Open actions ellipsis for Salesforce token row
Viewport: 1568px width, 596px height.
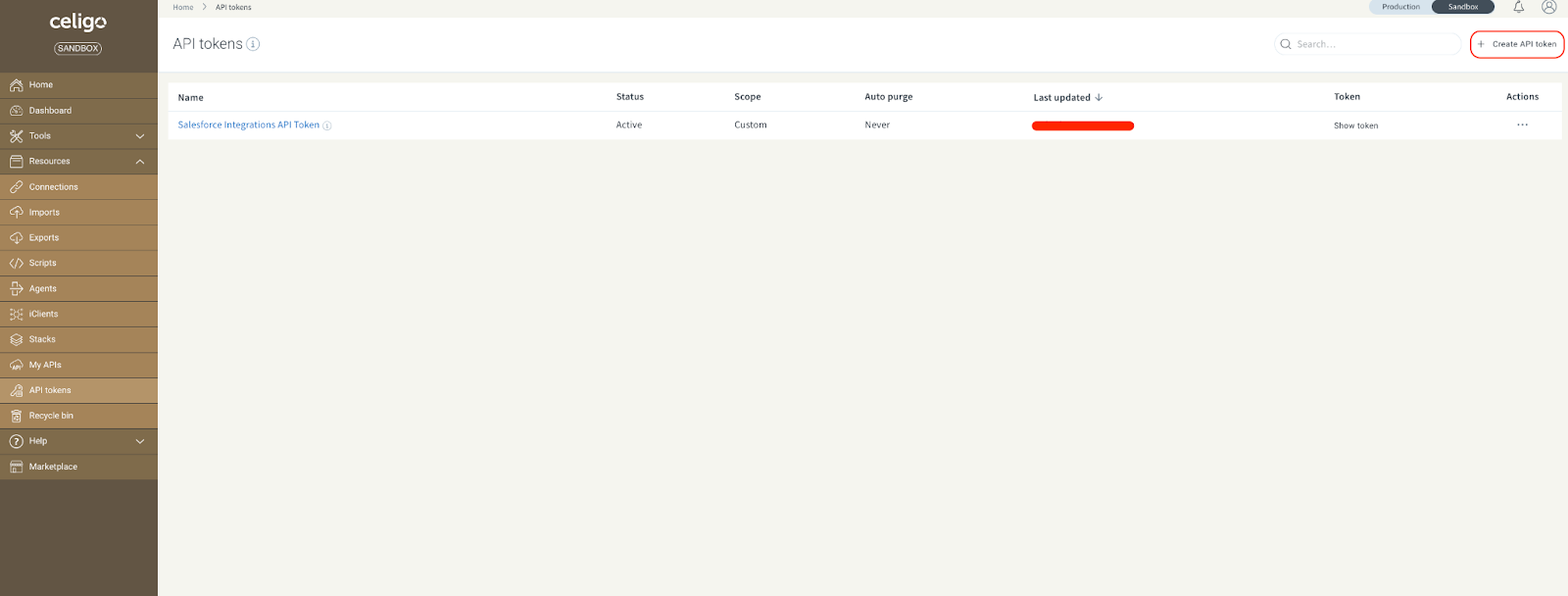(1522, 124)
